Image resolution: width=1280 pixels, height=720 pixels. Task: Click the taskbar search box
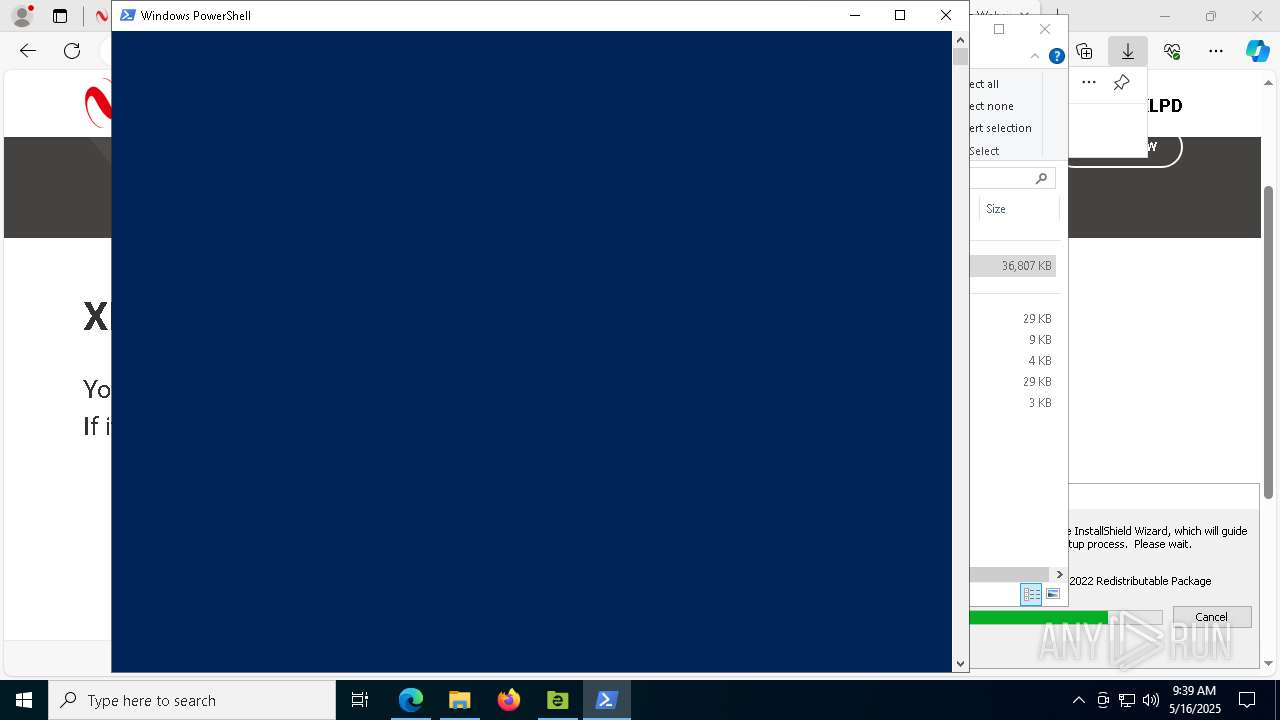pyautogui.click(x=192, y=700)
